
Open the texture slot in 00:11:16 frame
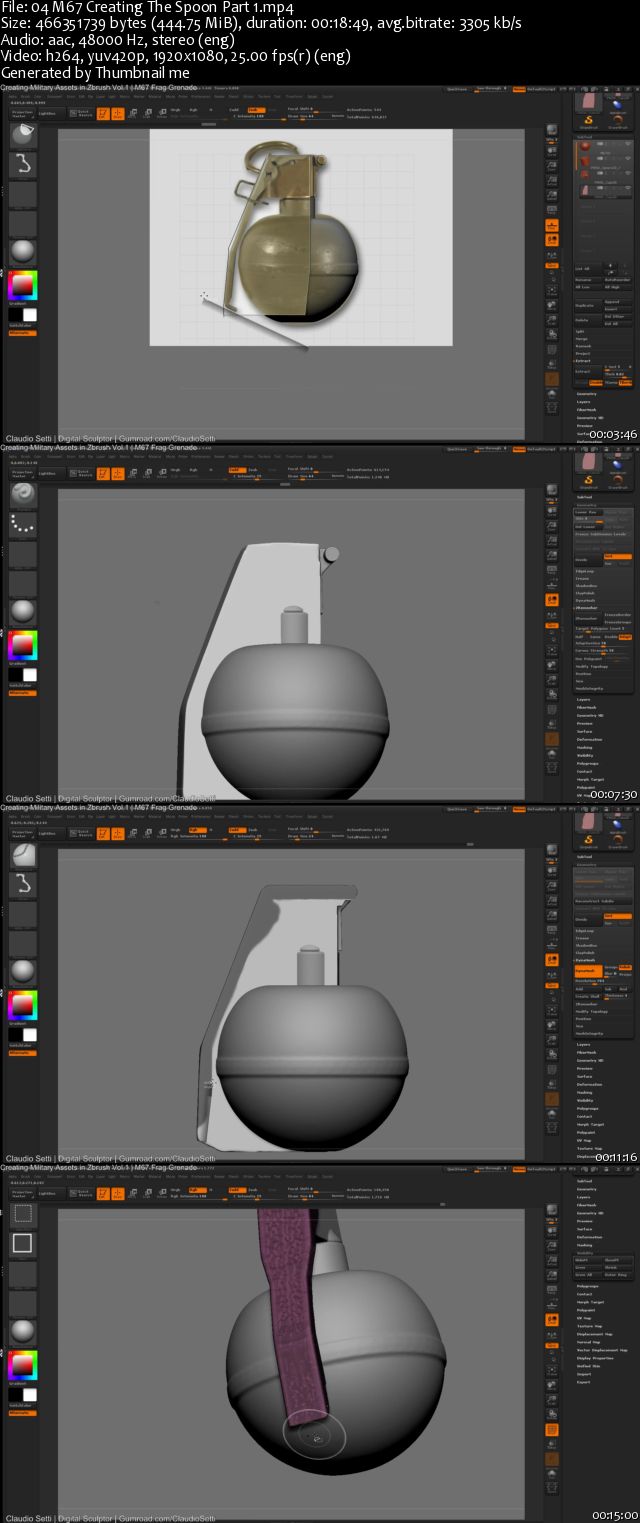[22, 942]
